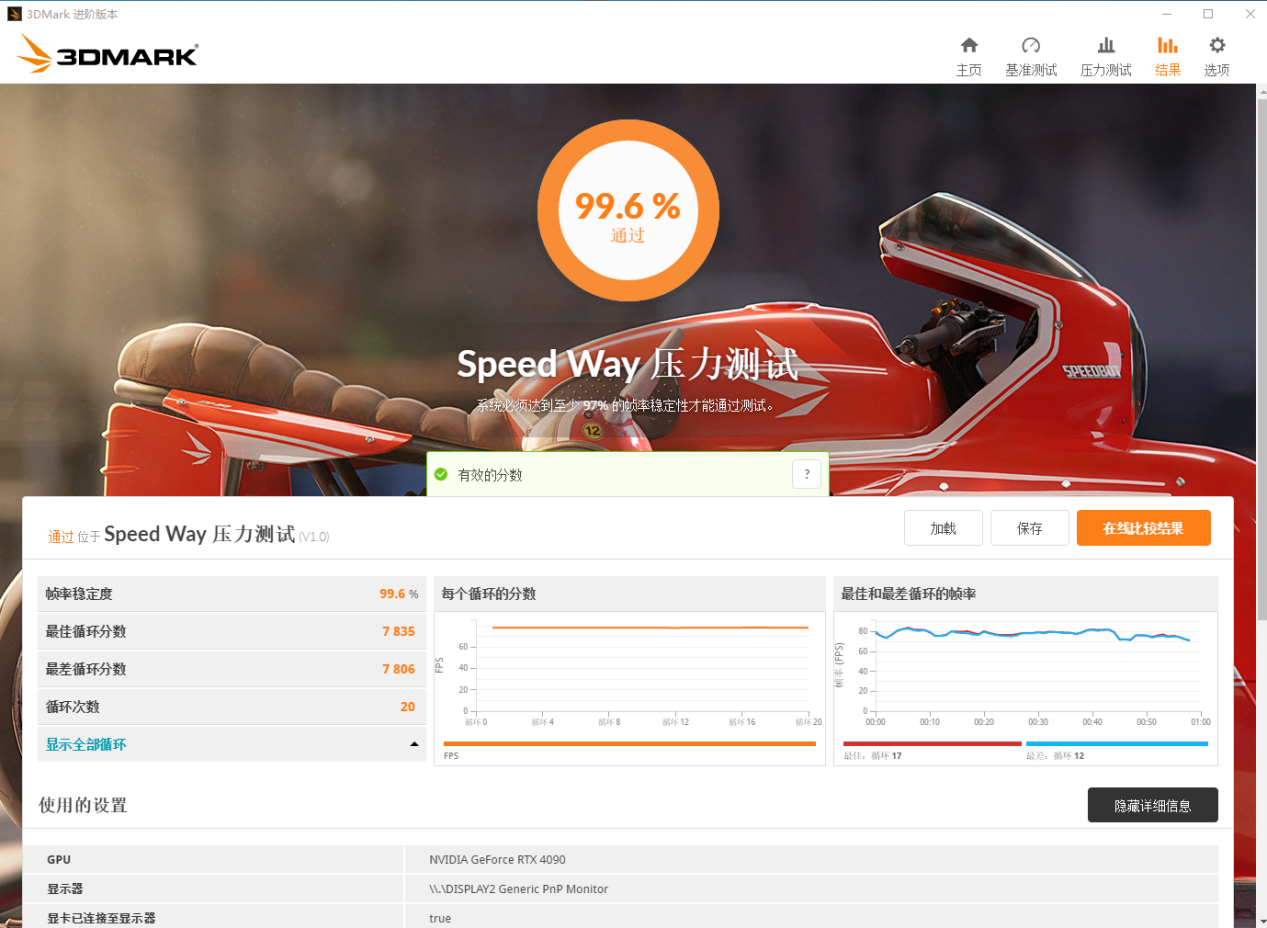Image resolution: width=1267 pixels, height=928 pixels.
Task: Open Options (选项) gear
Action: point(1217,57)
